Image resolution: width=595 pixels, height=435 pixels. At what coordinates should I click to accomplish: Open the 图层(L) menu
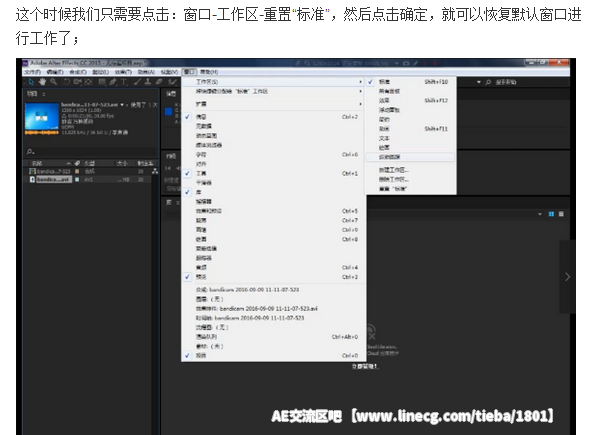[101, 72]
